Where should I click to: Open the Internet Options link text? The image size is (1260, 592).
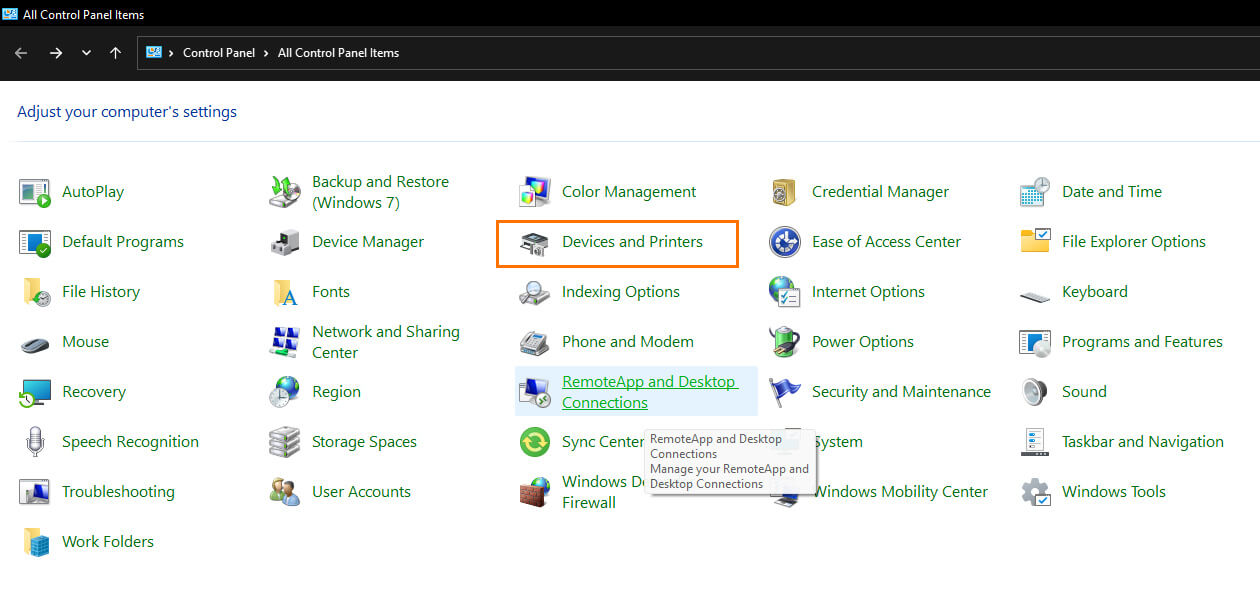[x=868, y=292]
